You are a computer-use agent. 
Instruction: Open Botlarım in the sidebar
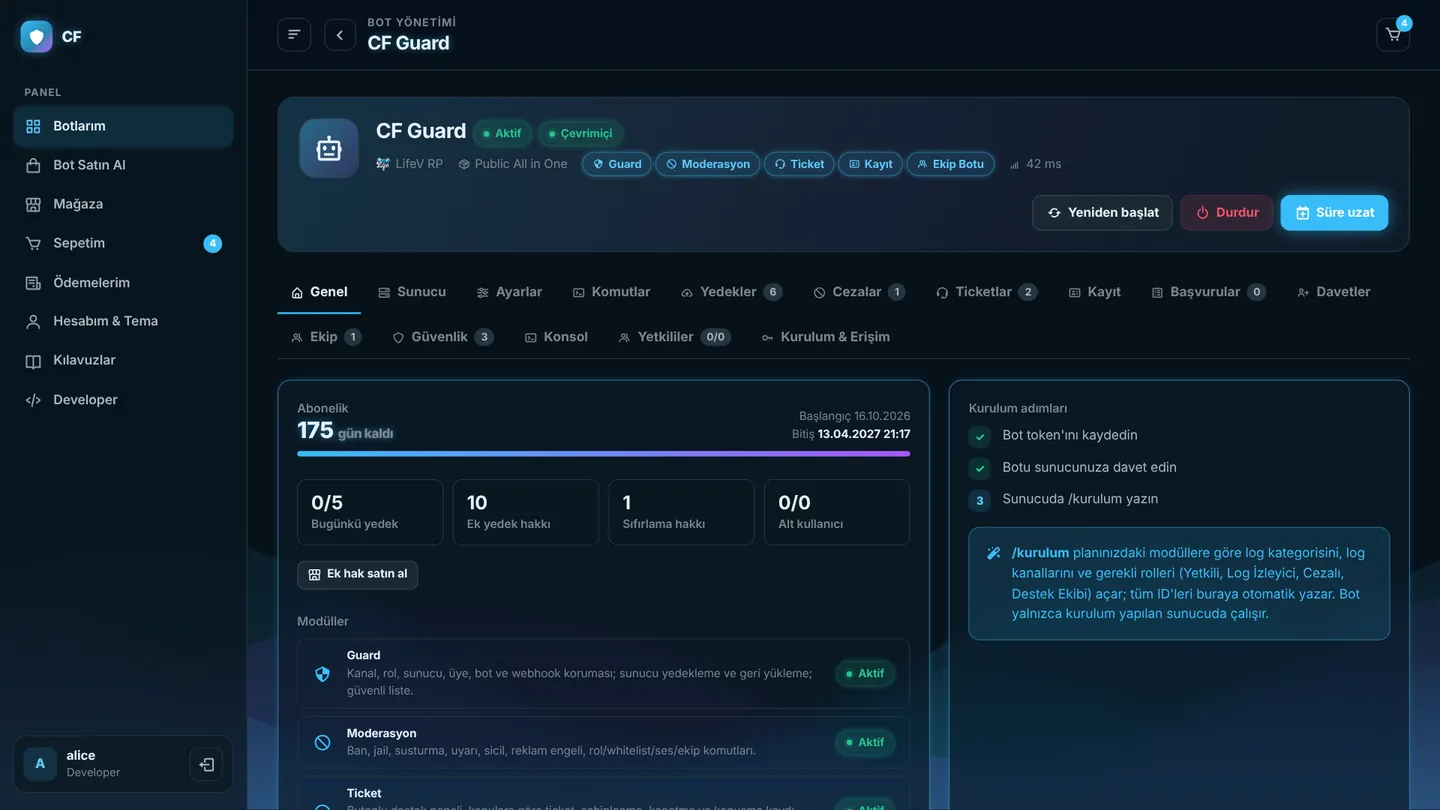point(123,126)
